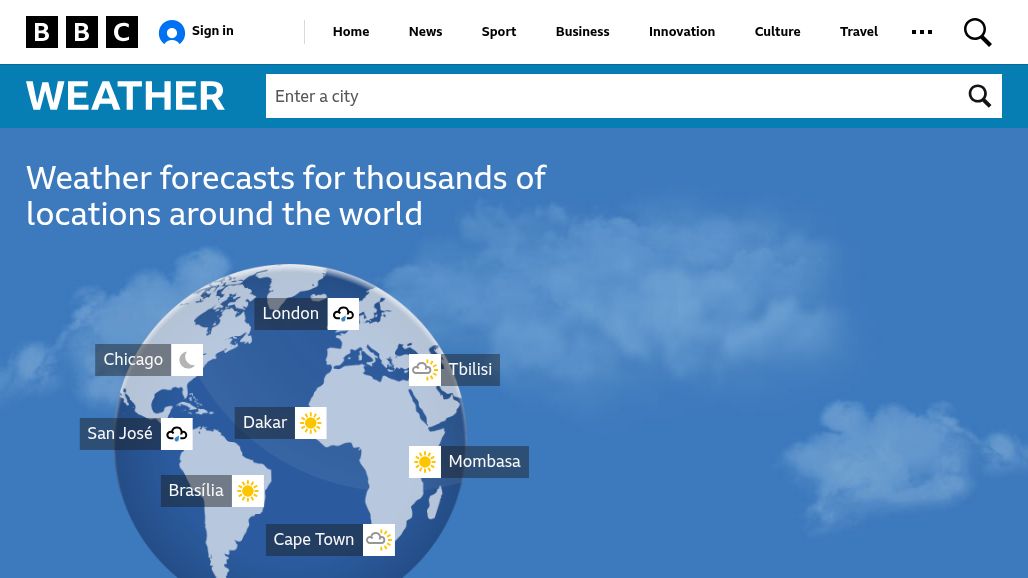Image resolution: width=1028 pixels, height=578 pixels.
Task: Click Chicago's clear night moon icon
Action: pyautogui.click(x=187, y=360)
